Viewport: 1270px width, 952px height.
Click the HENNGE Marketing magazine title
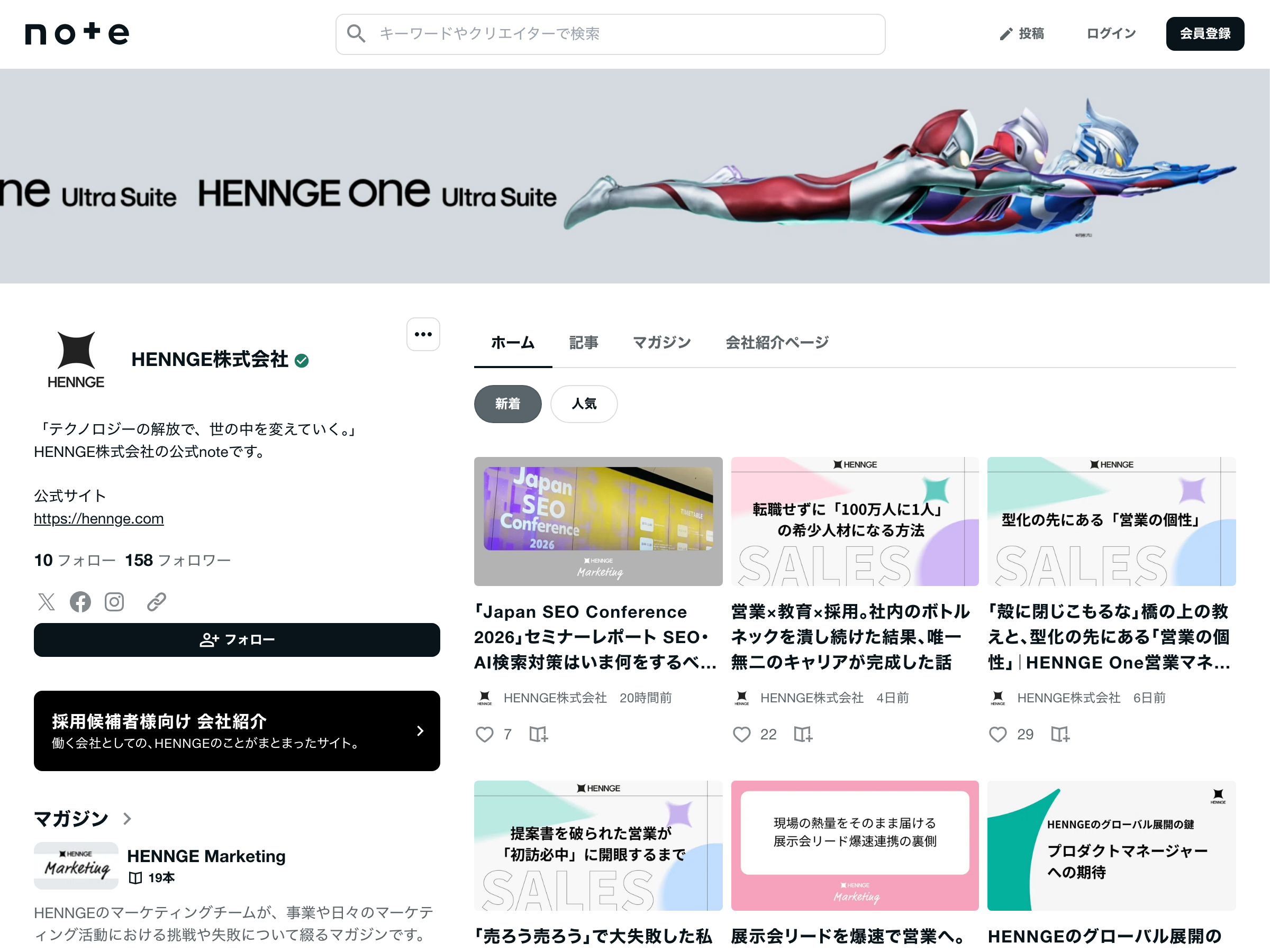[206, 856]
